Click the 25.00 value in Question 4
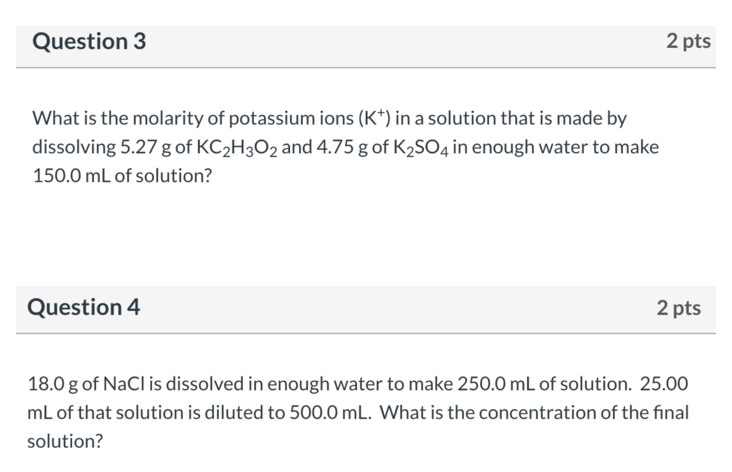The image size is (732, 472). pos(664,384)
